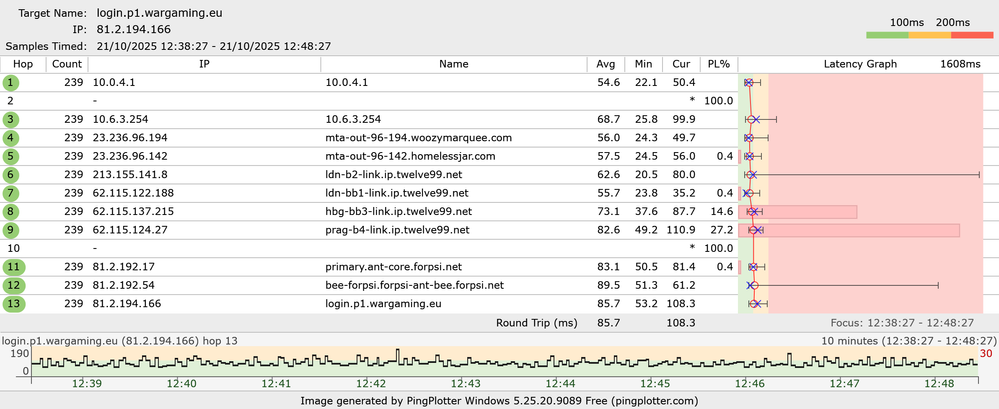The image size is (999, 409).
Task: Click the Latency Graph column header
Action: (x=860, y=64)
